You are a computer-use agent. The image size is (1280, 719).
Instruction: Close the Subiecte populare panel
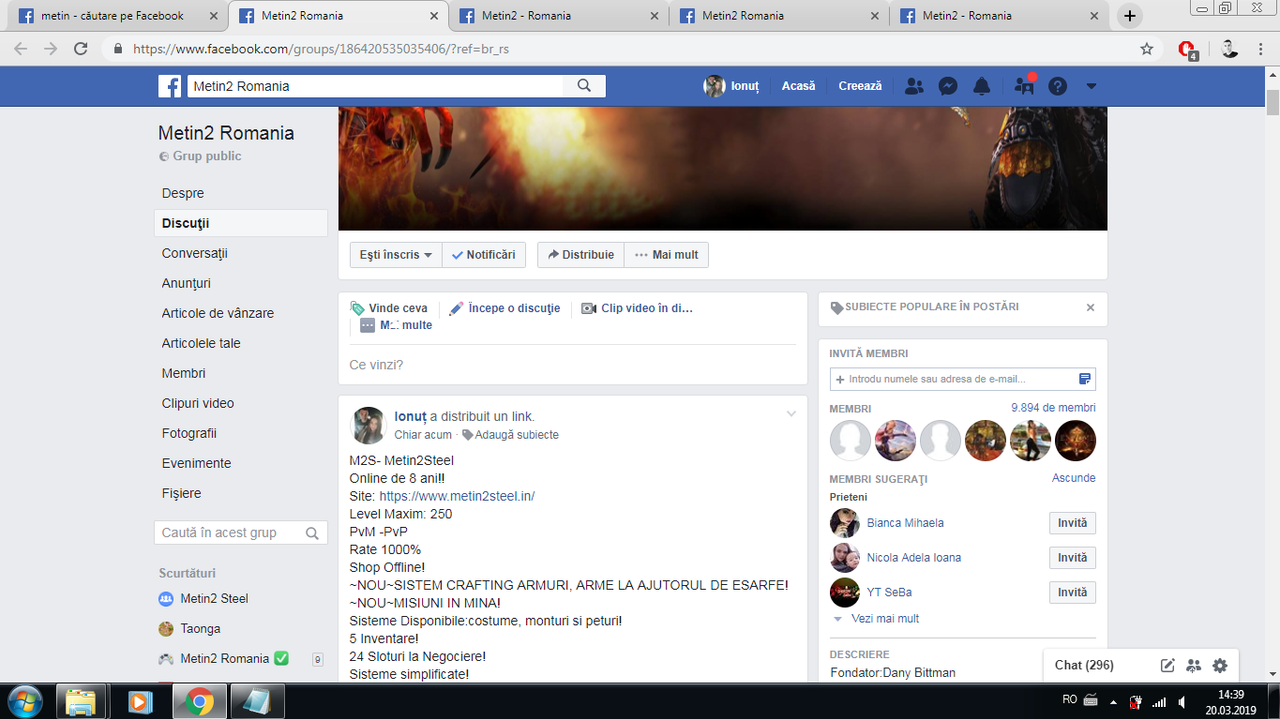point(1090,308)
